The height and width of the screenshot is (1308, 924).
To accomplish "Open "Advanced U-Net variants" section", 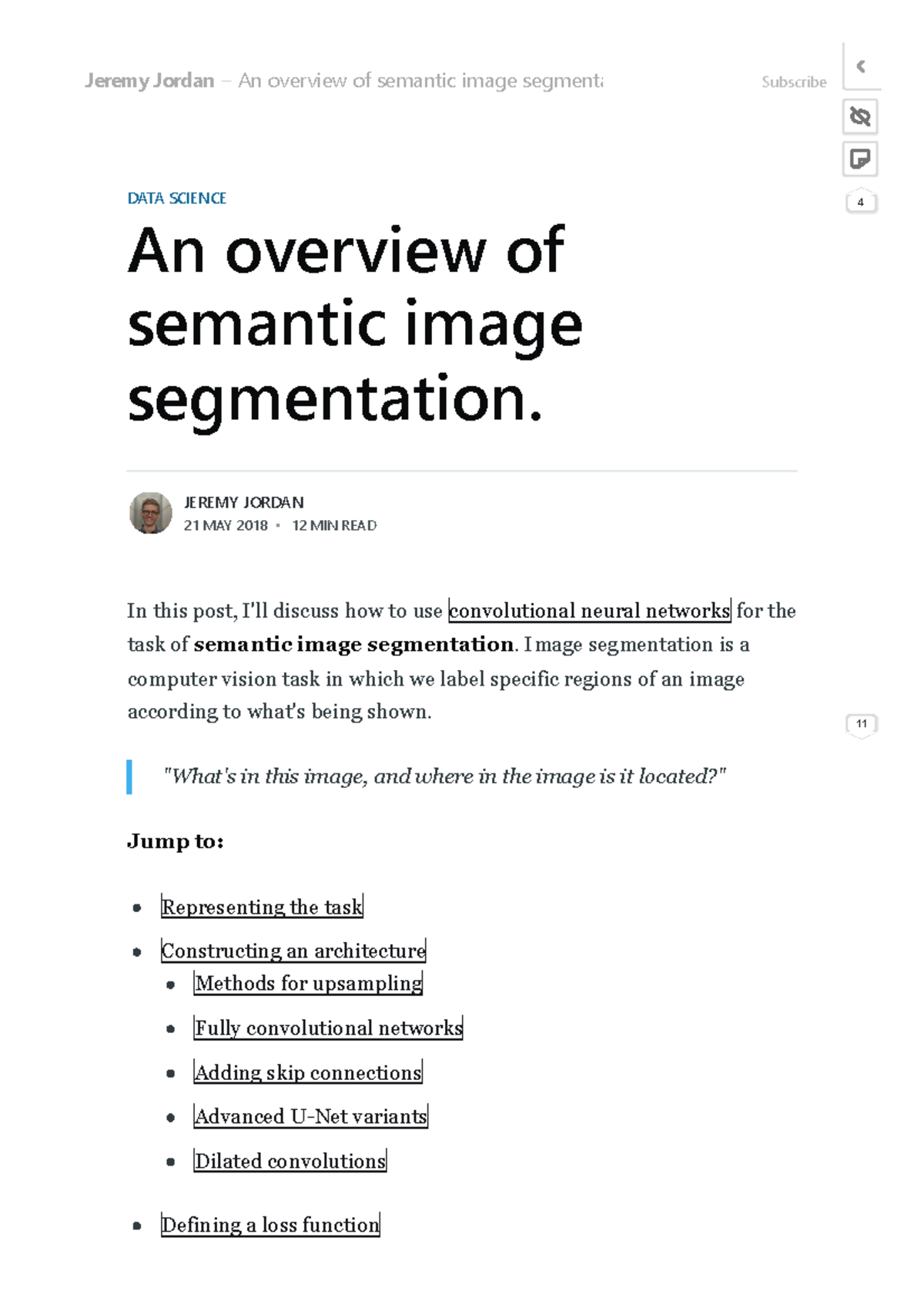I will click(310, 1116).
